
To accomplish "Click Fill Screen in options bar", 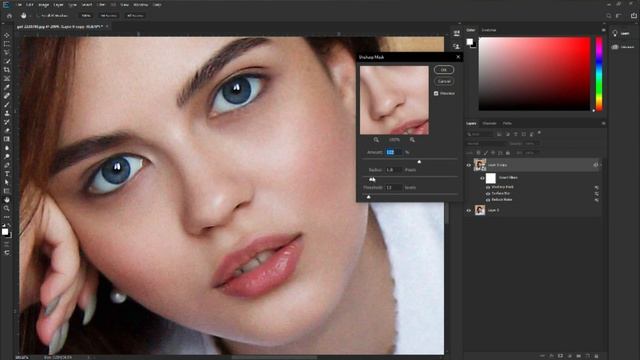I will pos(135,16).
